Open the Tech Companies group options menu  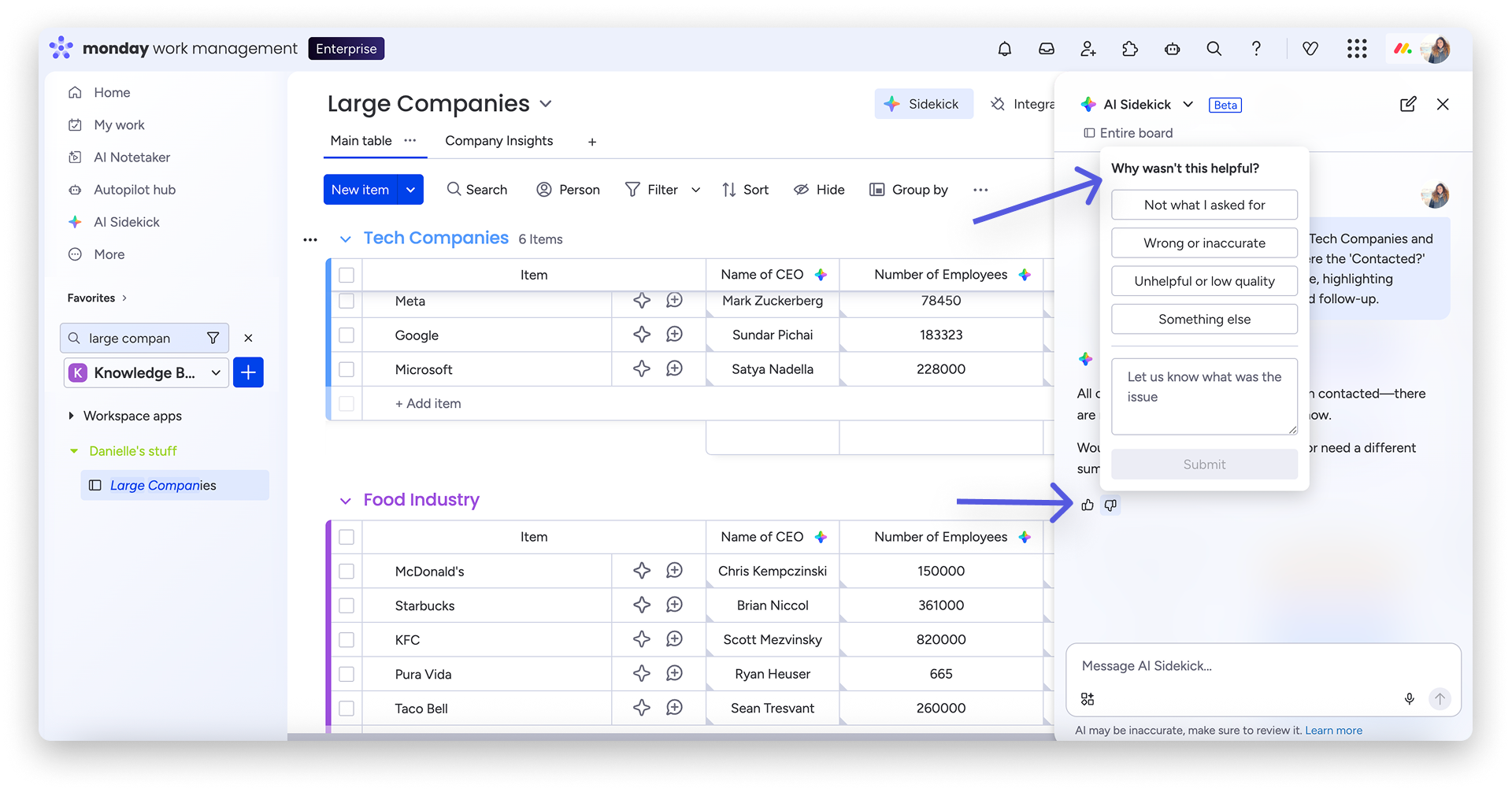click(x=310, y=239)
